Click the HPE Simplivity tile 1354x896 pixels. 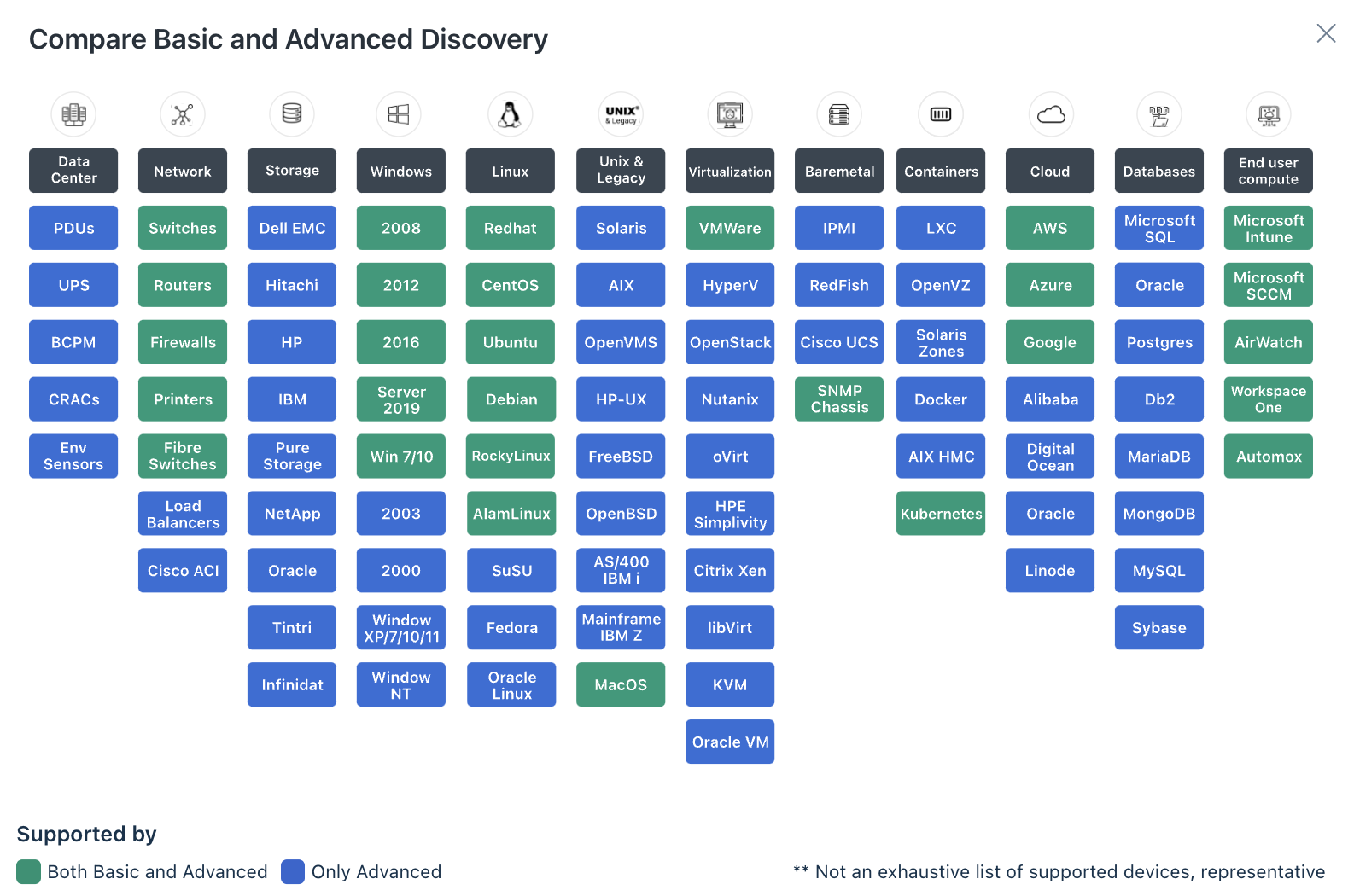point(730,514)
